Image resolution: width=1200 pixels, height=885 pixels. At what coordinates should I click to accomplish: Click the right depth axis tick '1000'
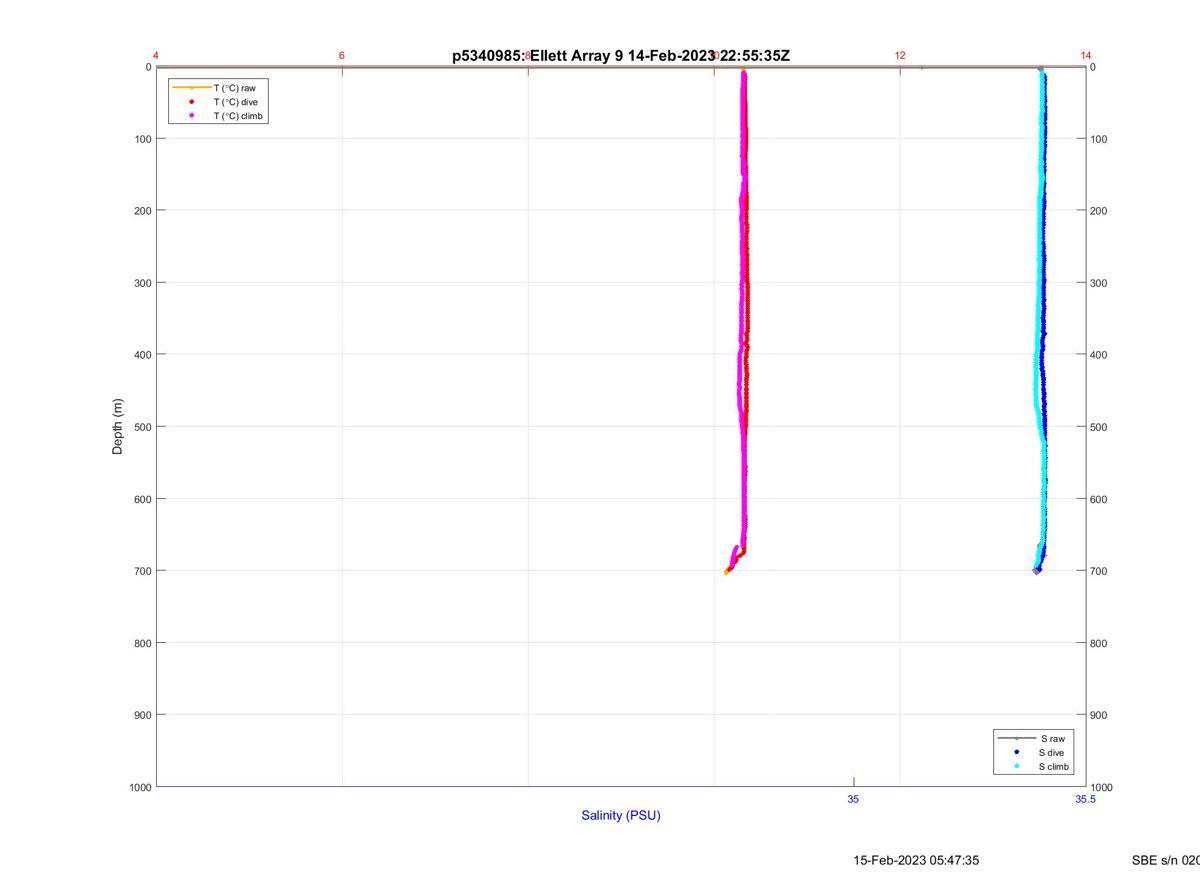click(x=1101, y=787)
